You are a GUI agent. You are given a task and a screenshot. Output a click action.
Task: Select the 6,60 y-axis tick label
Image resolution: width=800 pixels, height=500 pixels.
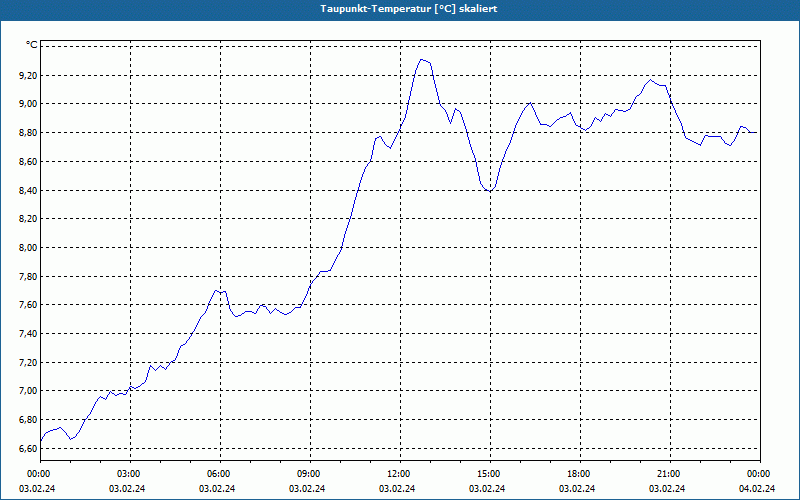[28, 448]
